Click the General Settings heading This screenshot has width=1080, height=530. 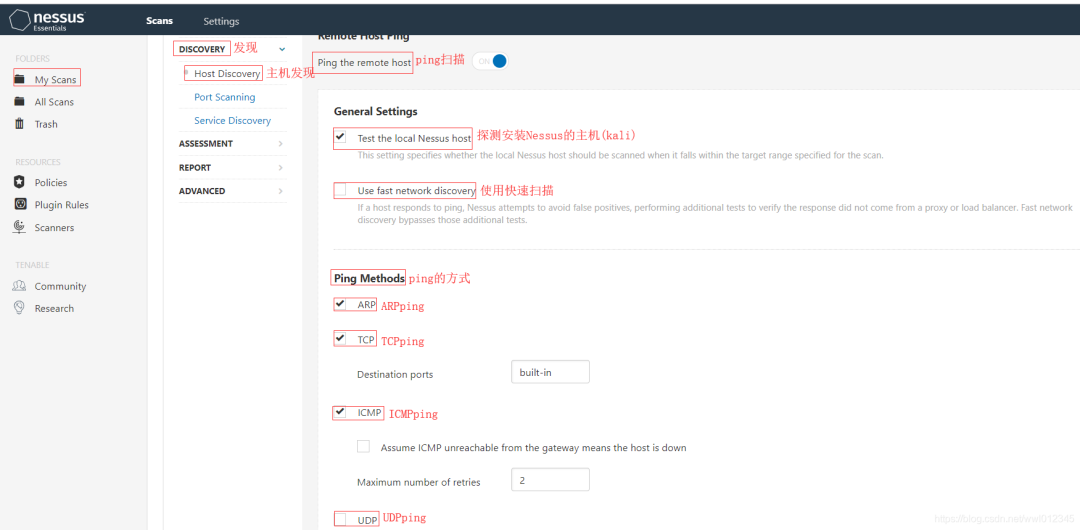point(375,111)
